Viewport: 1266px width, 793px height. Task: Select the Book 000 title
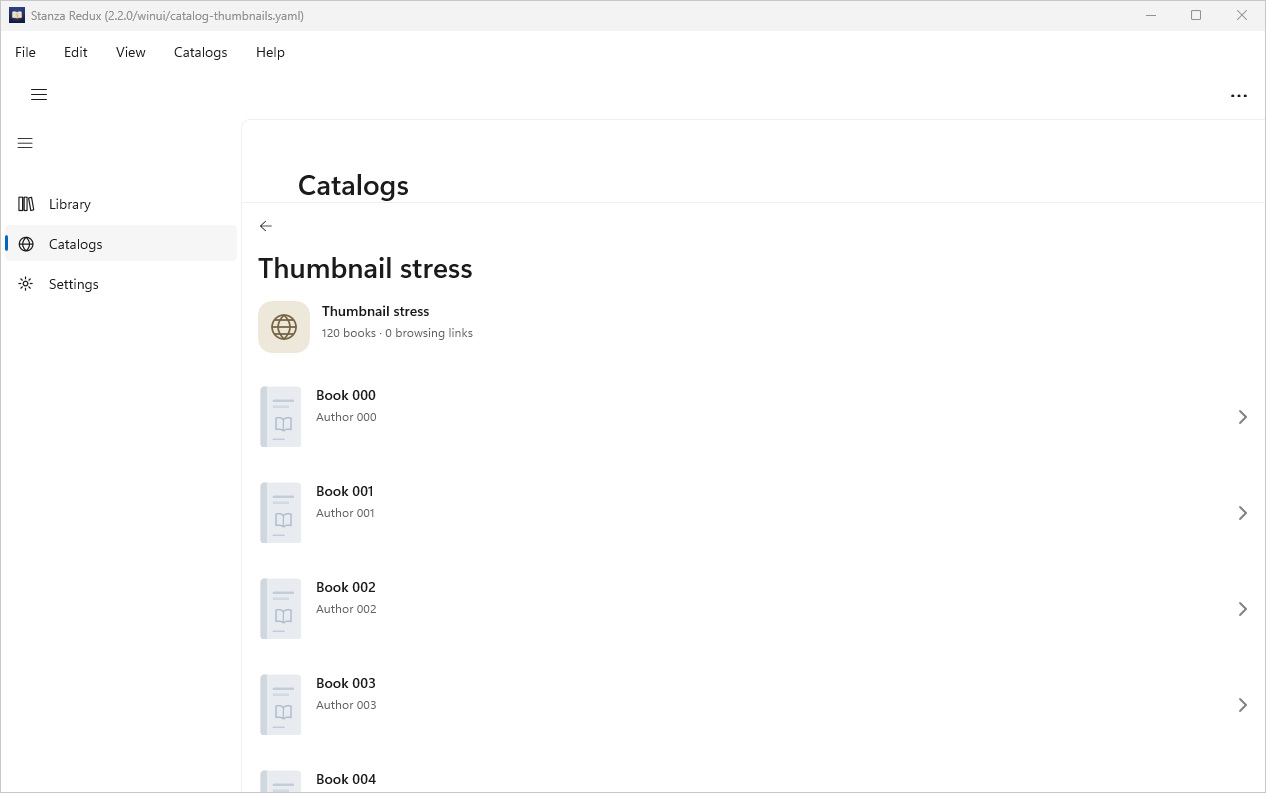coord(346,395)
